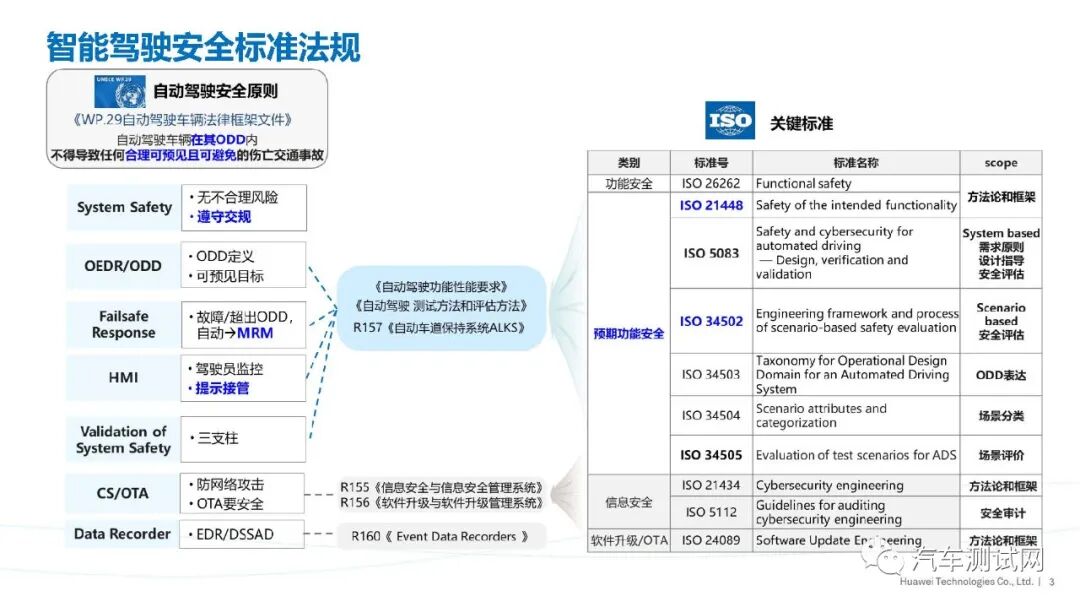
Task: Select the 软件升级/OTA category cell
Action: click(x=629, y=540)
